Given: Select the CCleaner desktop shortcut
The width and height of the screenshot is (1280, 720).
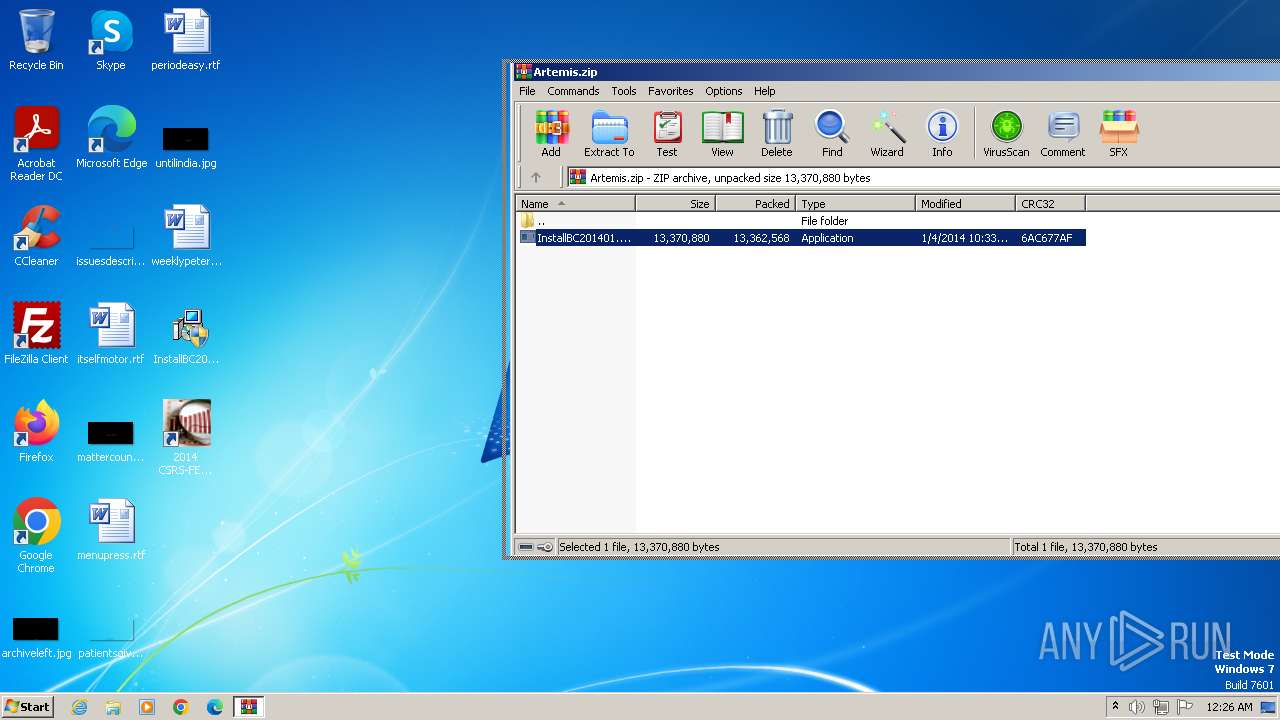Looking at the screenshot, I should [36, 236].
